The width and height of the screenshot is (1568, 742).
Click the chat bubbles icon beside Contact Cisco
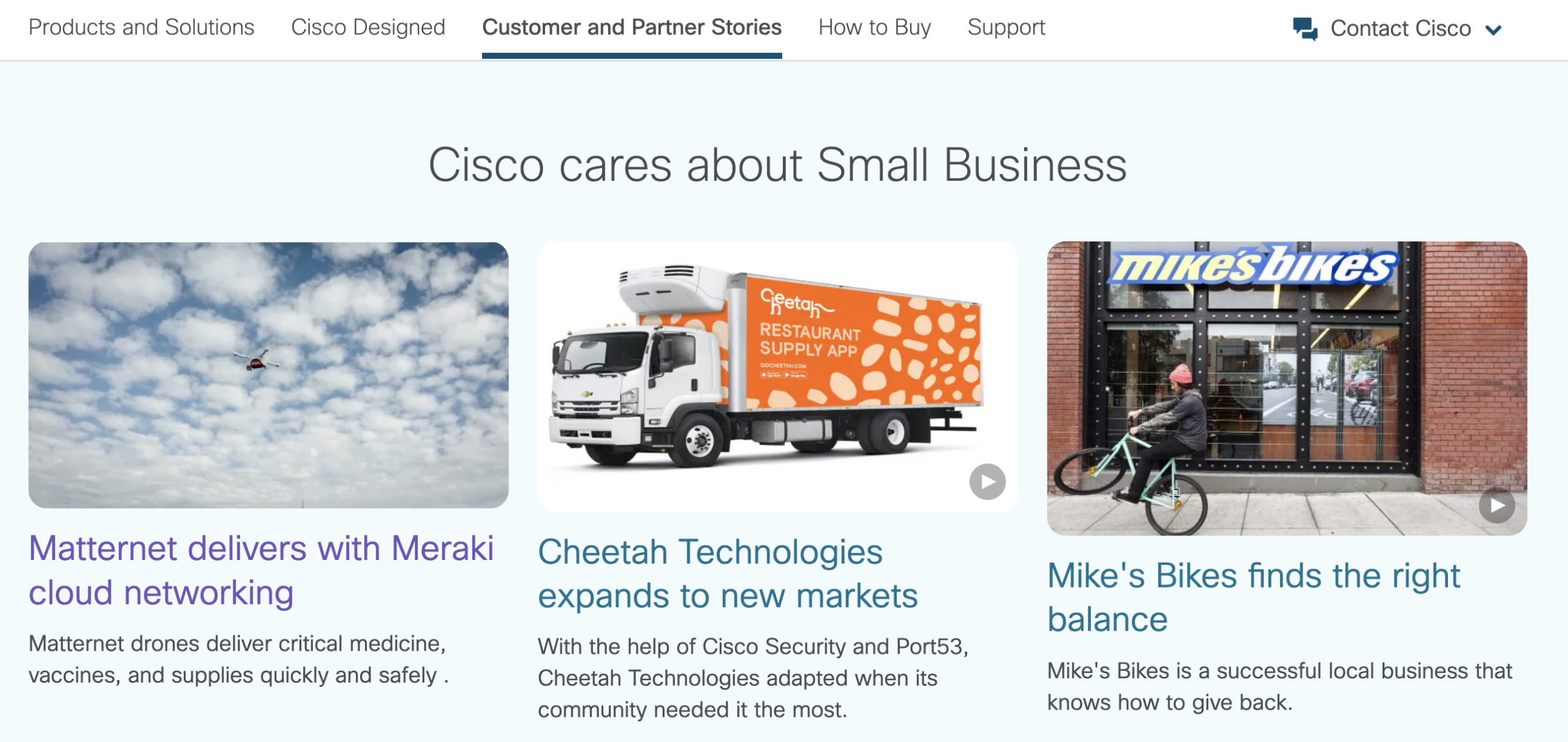[x=1305, y=29]
